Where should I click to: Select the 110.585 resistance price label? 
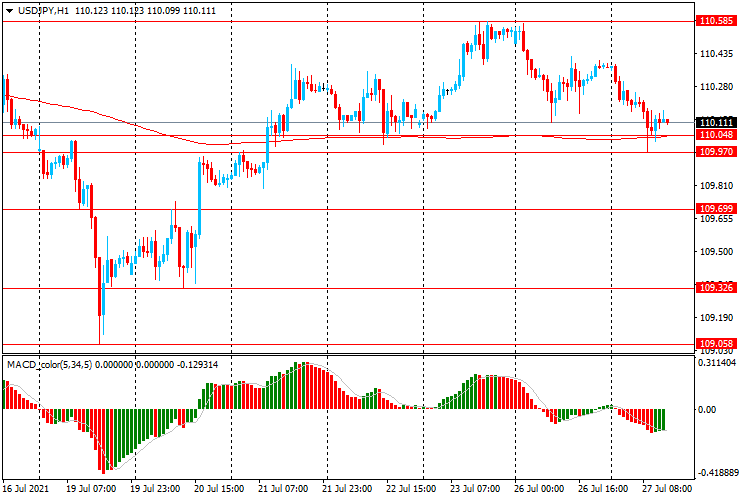[716, 21]
